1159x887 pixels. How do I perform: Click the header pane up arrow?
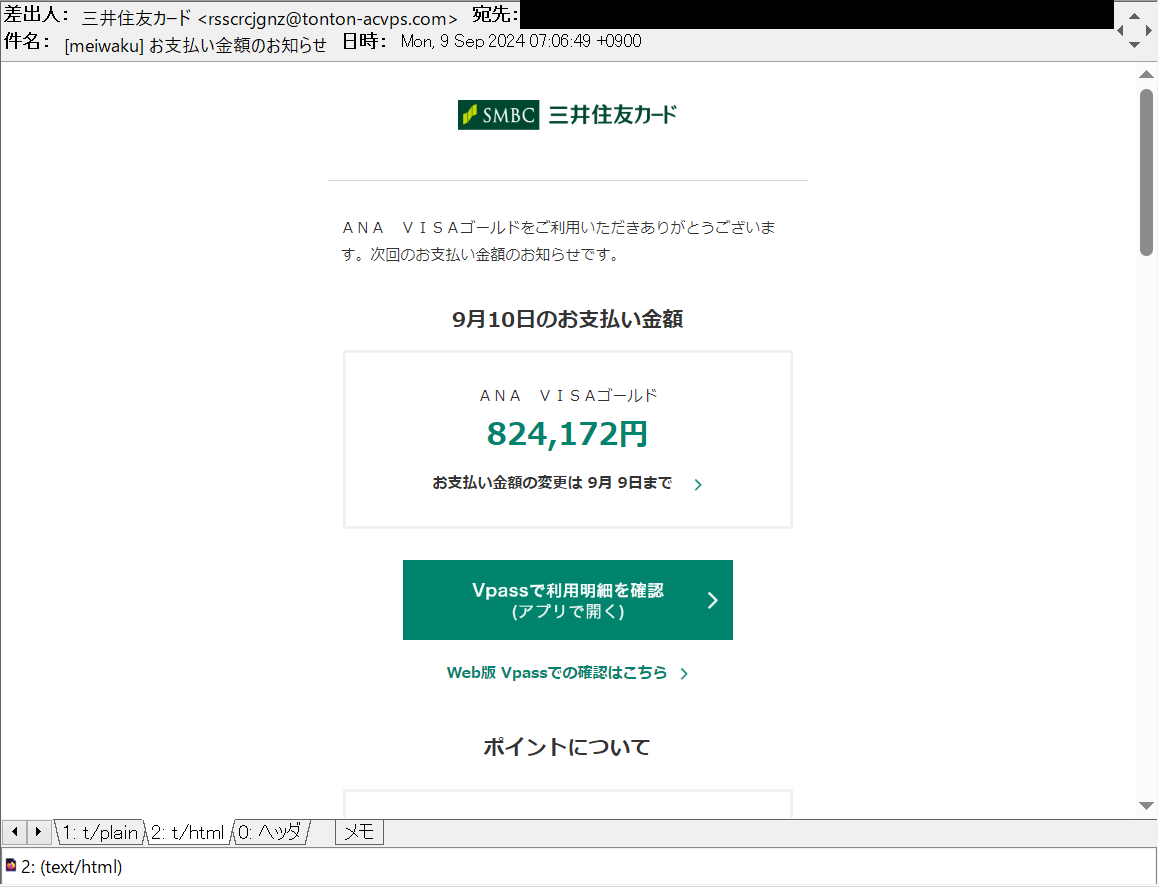coord(1135,16)
